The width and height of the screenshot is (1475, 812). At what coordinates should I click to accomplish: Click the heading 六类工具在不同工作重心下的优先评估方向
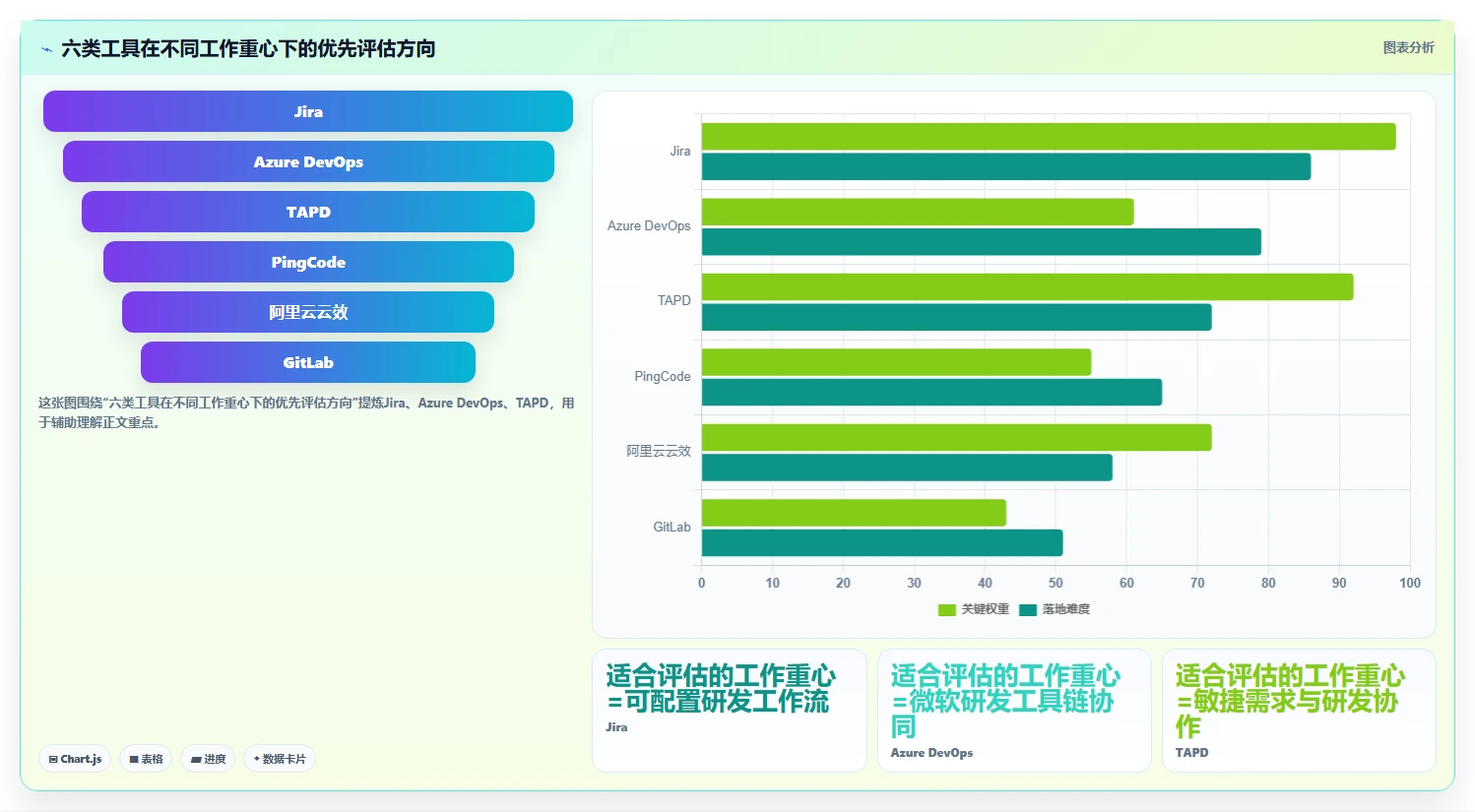click(248, 48)
